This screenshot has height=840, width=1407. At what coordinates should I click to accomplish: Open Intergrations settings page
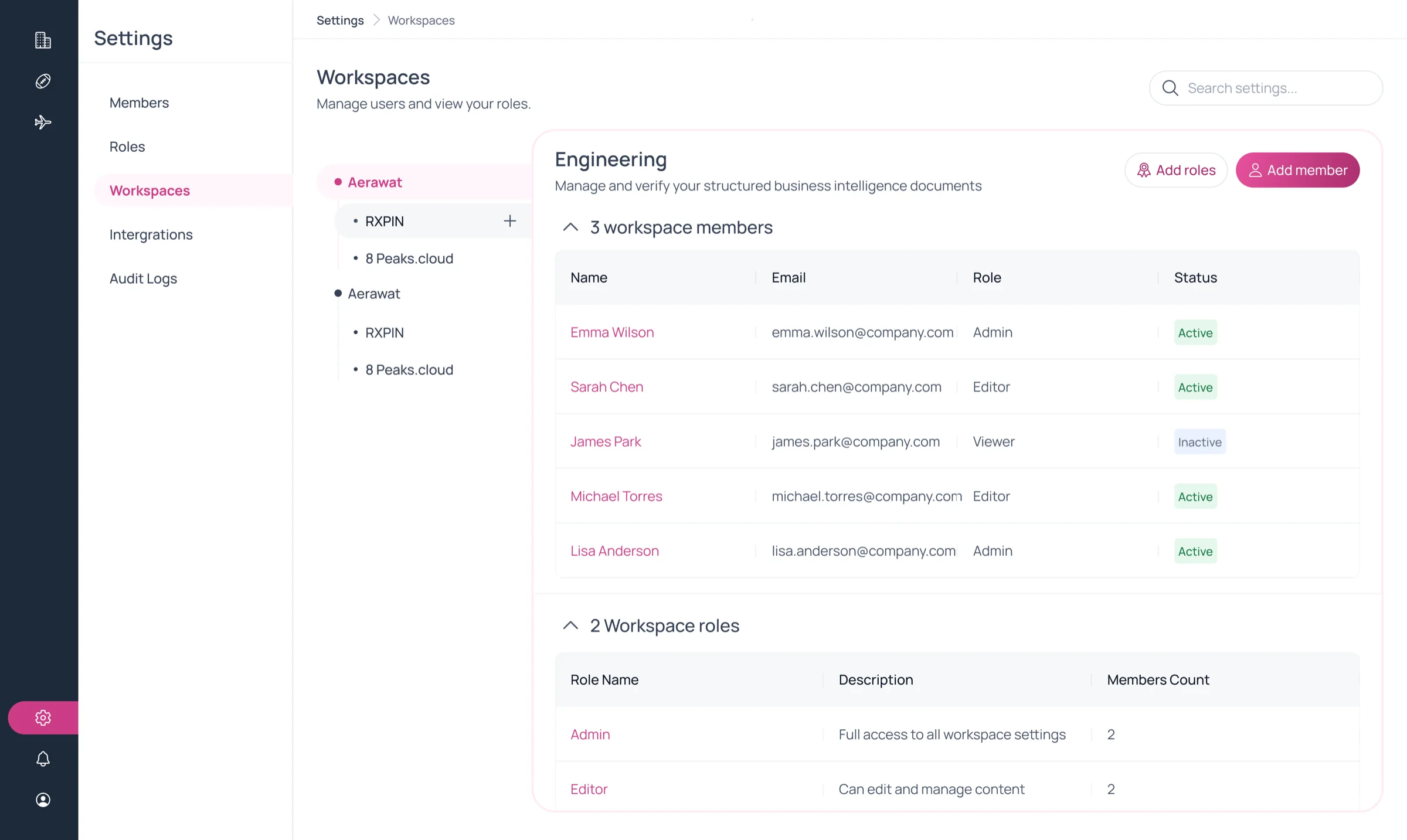(x=151, y=234)
